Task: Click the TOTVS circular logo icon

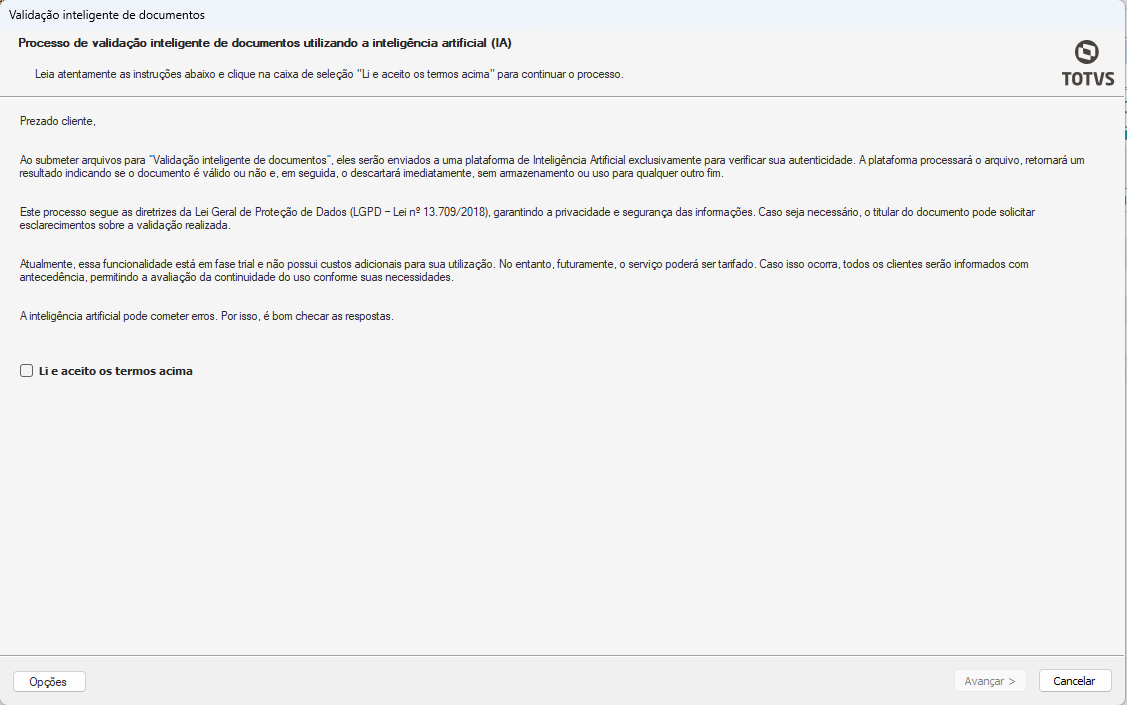Action: (x=1086, y=52)
